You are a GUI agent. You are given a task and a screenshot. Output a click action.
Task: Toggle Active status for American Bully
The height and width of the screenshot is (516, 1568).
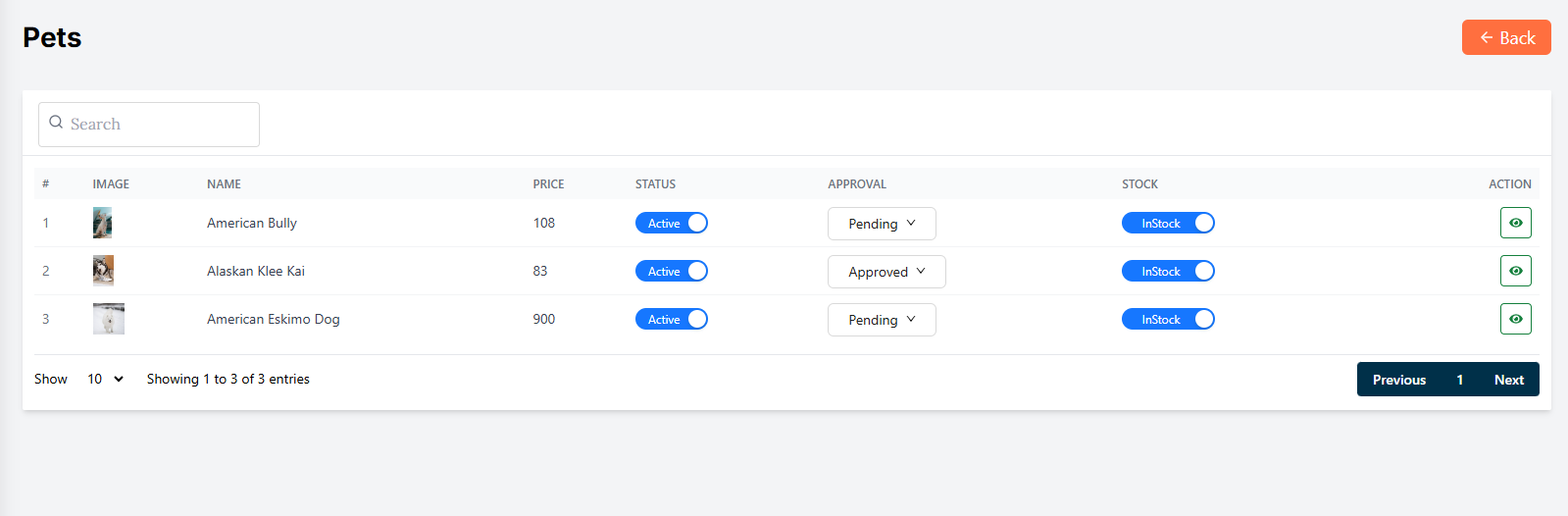click(672, 223)
